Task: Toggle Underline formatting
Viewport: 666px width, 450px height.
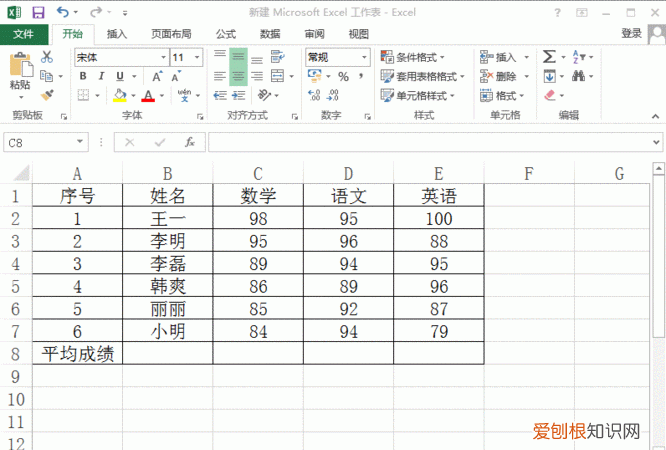Action: pyautogui.click(x=120, y=76)
